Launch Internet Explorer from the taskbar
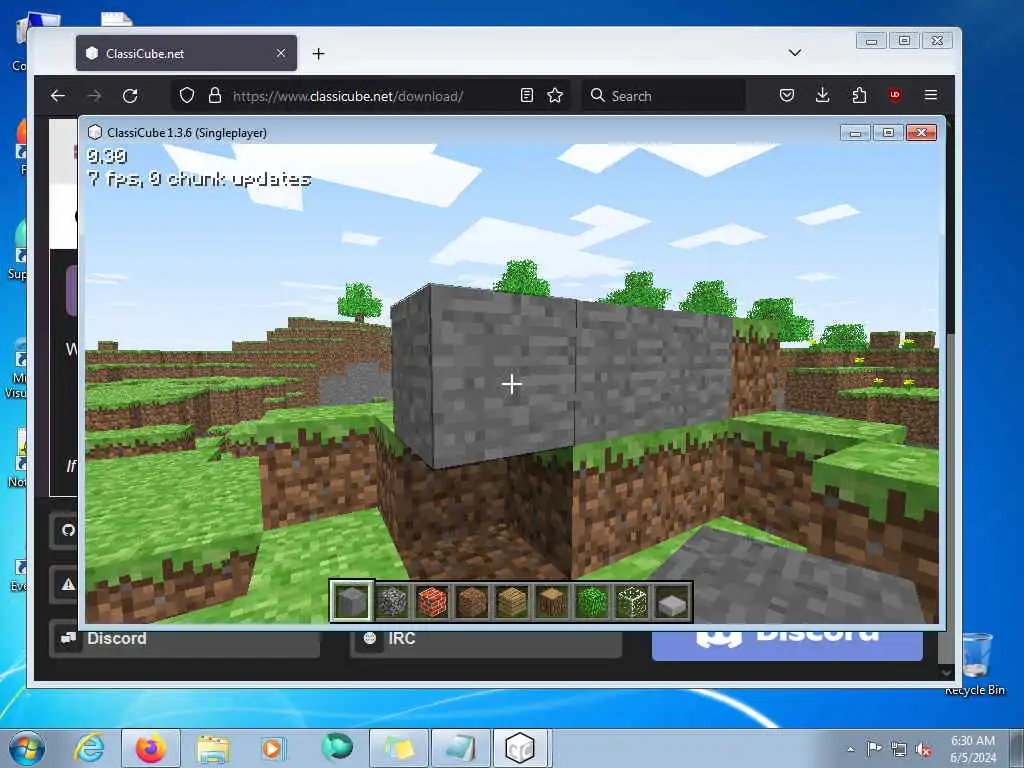 pos(89,748)
